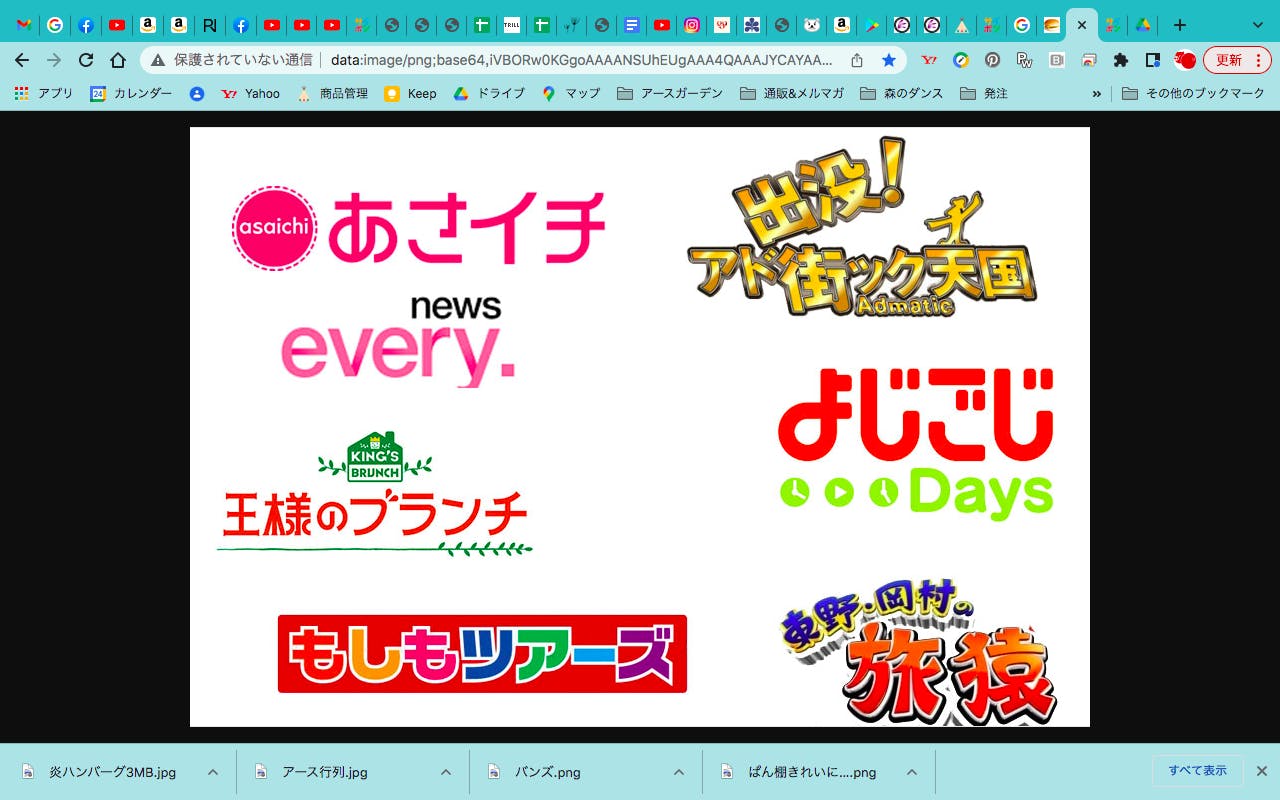The height and width of the screenshot is (800, 1280).
Task: Click the すべて表示 show all button
Action: 1197,771
